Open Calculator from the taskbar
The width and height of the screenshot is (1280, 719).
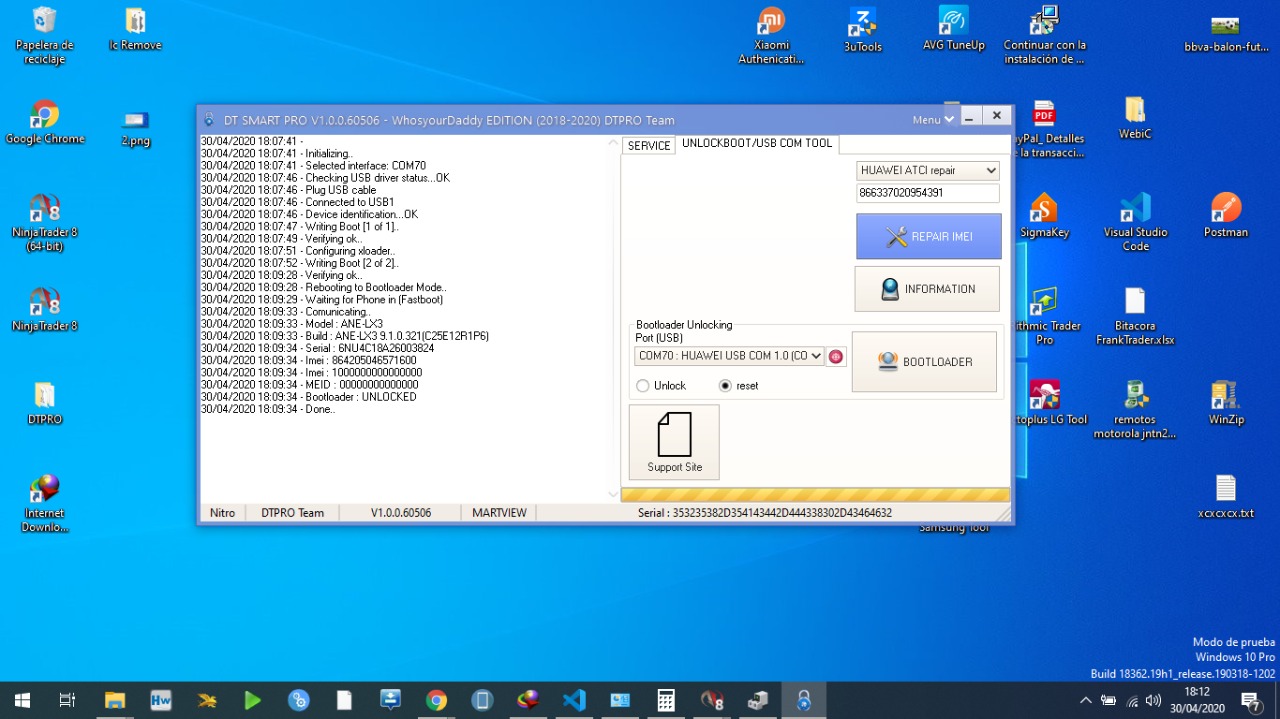(x=665, y=700)
